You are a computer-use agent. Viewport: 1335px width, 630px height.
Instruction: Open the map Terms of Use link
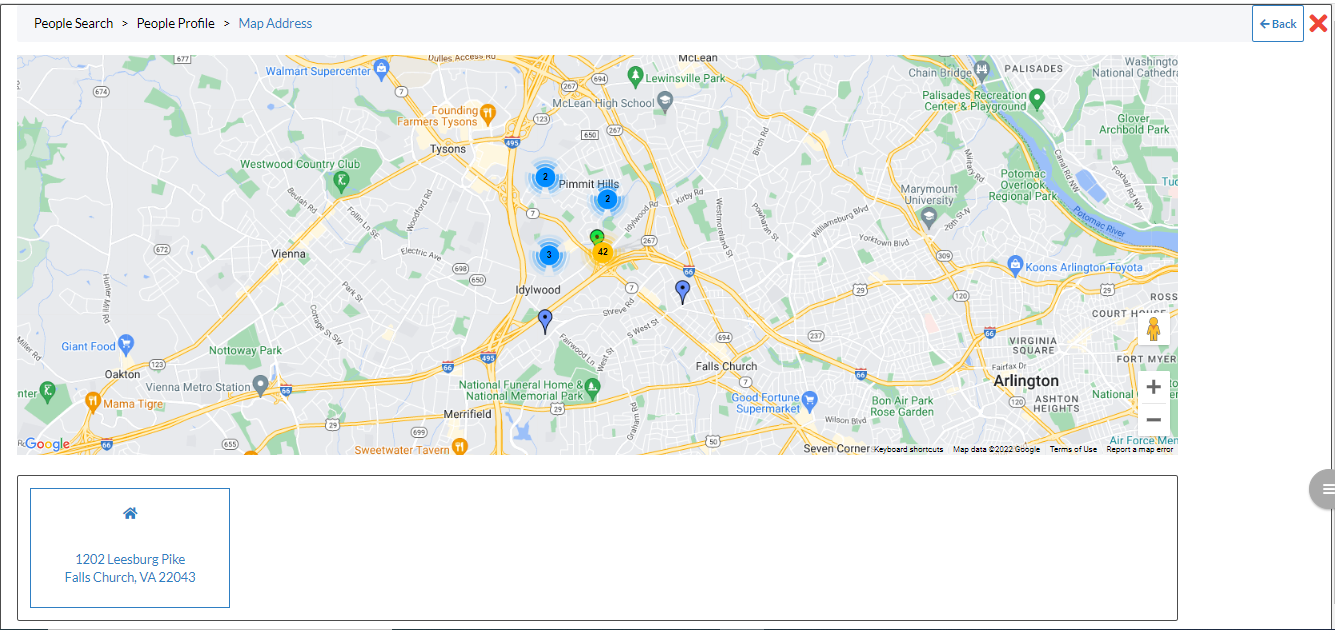1073,450
